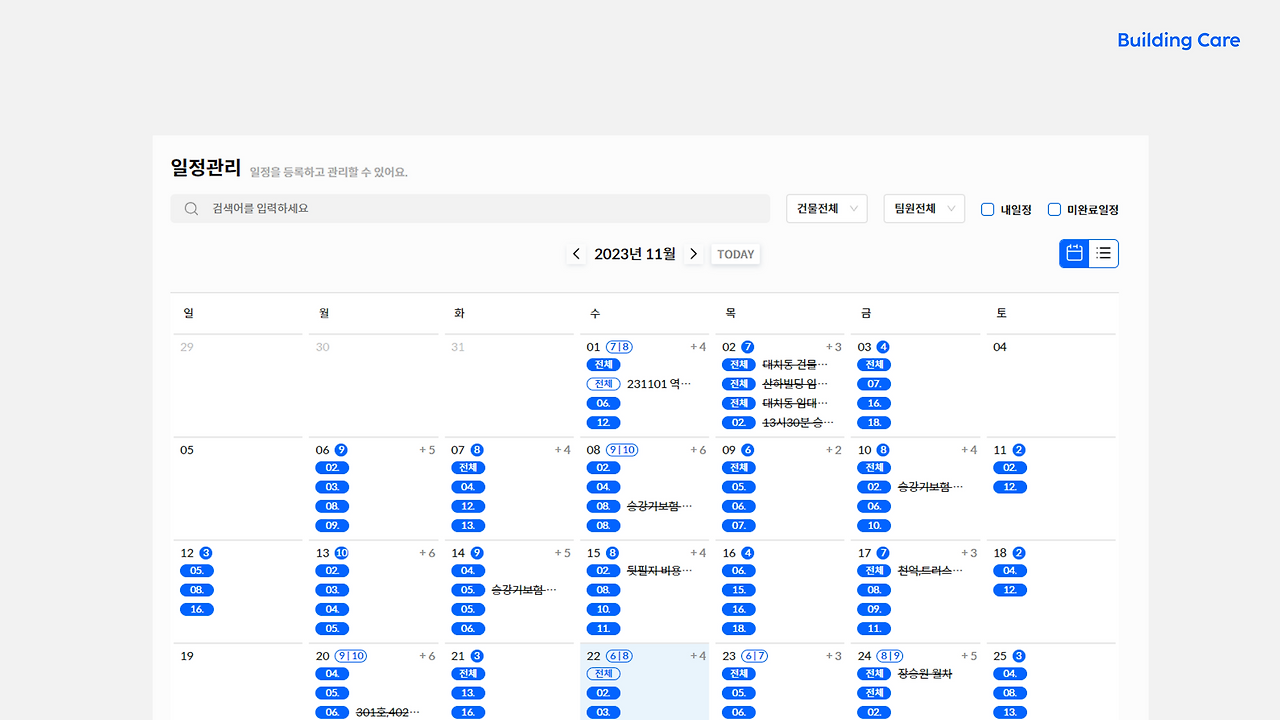Click count badge 9|10 on November 08

pyautogui.click(x=622, y=450)
